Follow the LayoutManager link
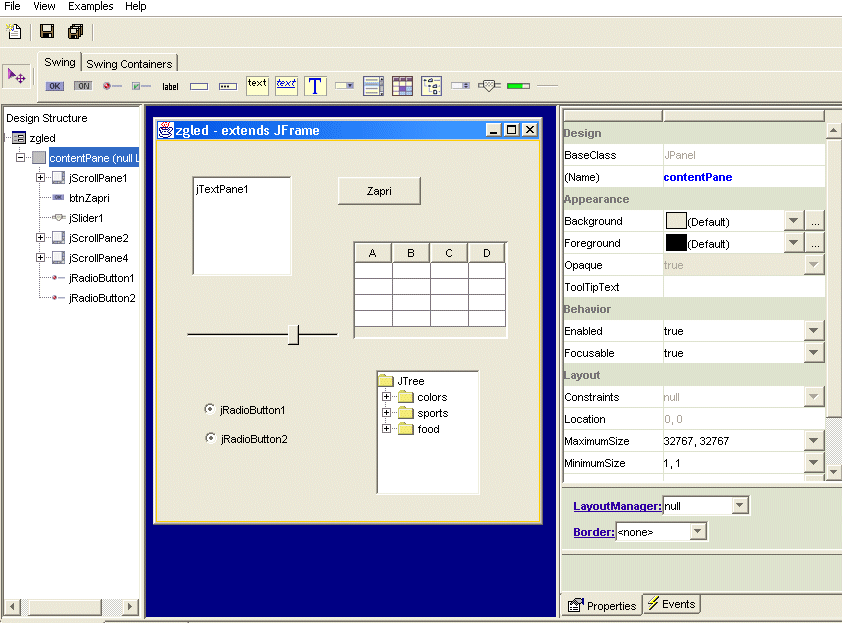Viewport: 842px width, 623px height. point(617,506)
